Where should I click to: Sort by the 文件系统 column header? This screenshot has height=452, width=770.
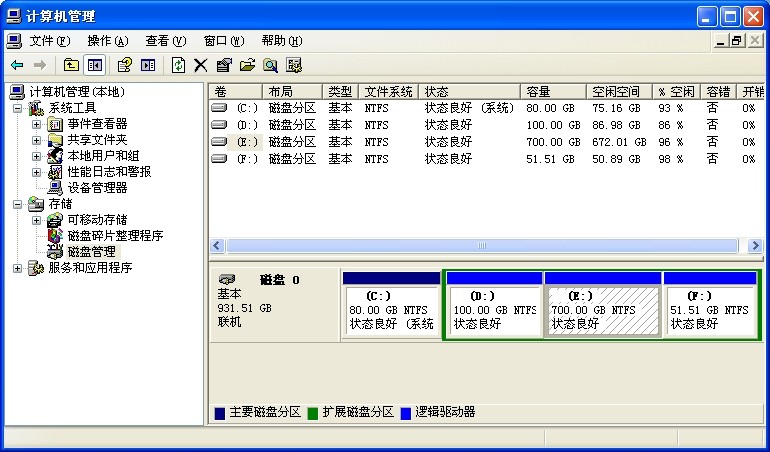coord(388,91)
